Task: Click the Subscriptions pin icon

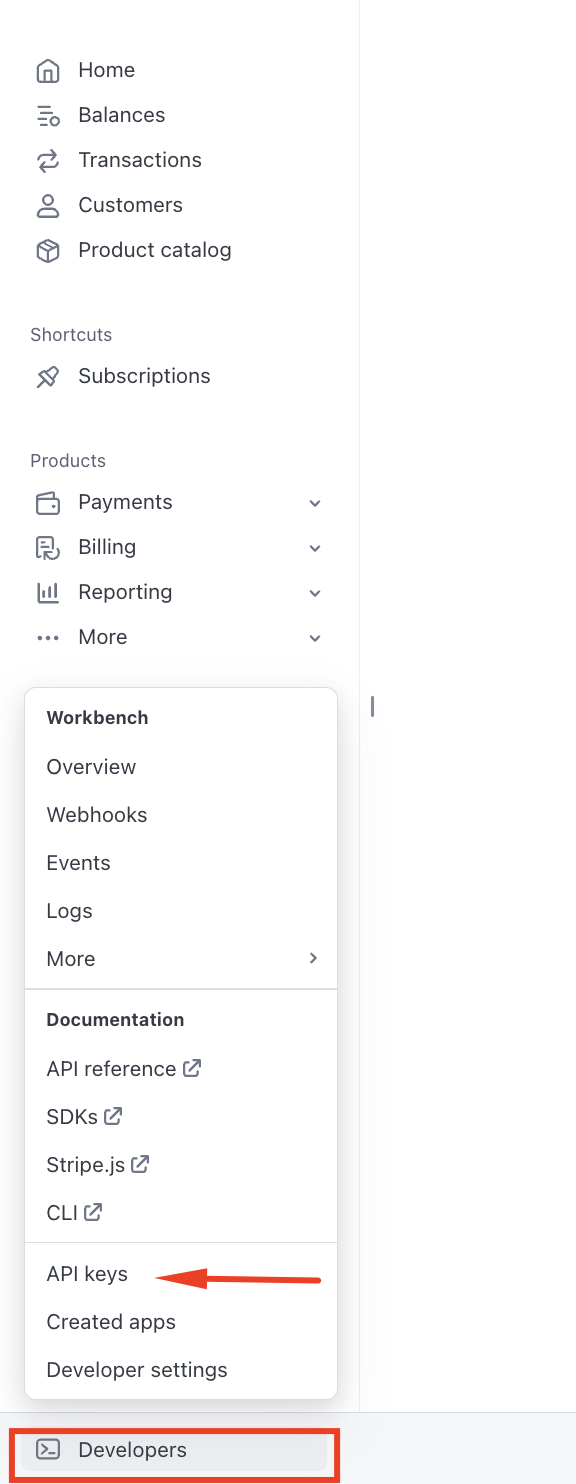Action: 47,377
